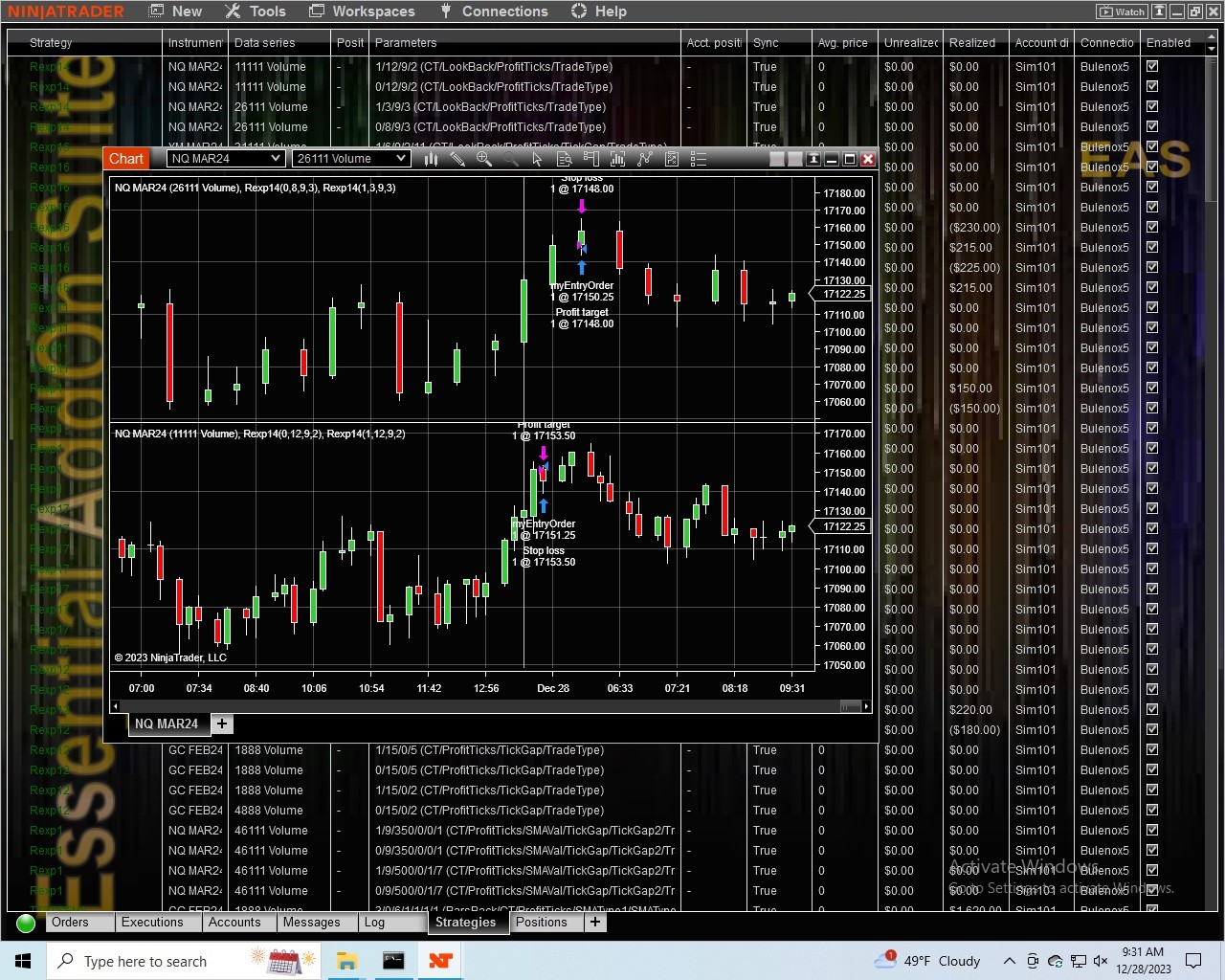The height and width of the screenshot is (980, 1225).
Task: Click the green connection status indicator
Action: 26,923
